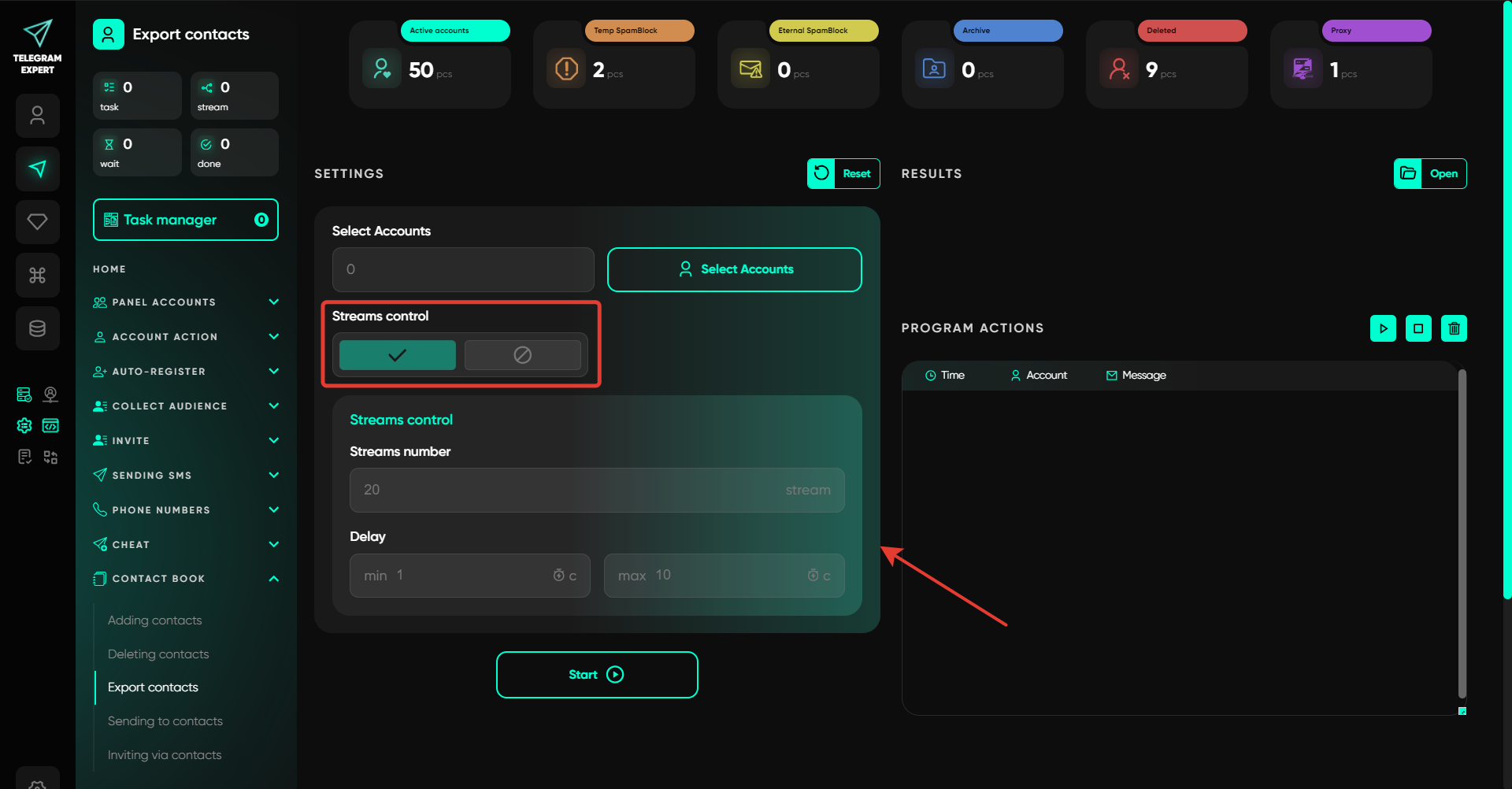Disable Streams control with the prohibited toggle
1512x789 pixels.
point(522,355)
